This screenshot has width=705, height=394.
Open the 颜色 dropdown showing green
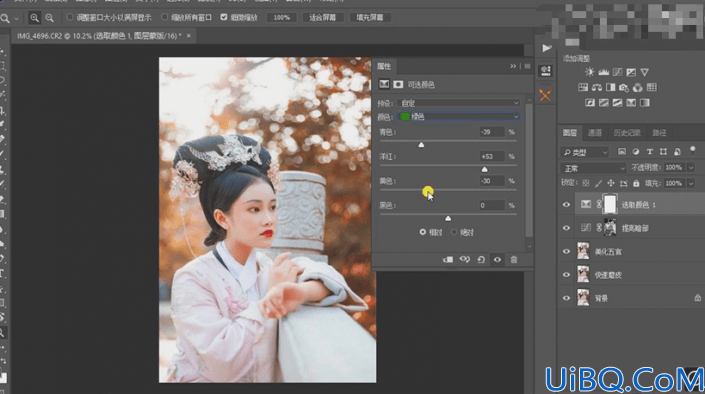[x=458, y=117]
